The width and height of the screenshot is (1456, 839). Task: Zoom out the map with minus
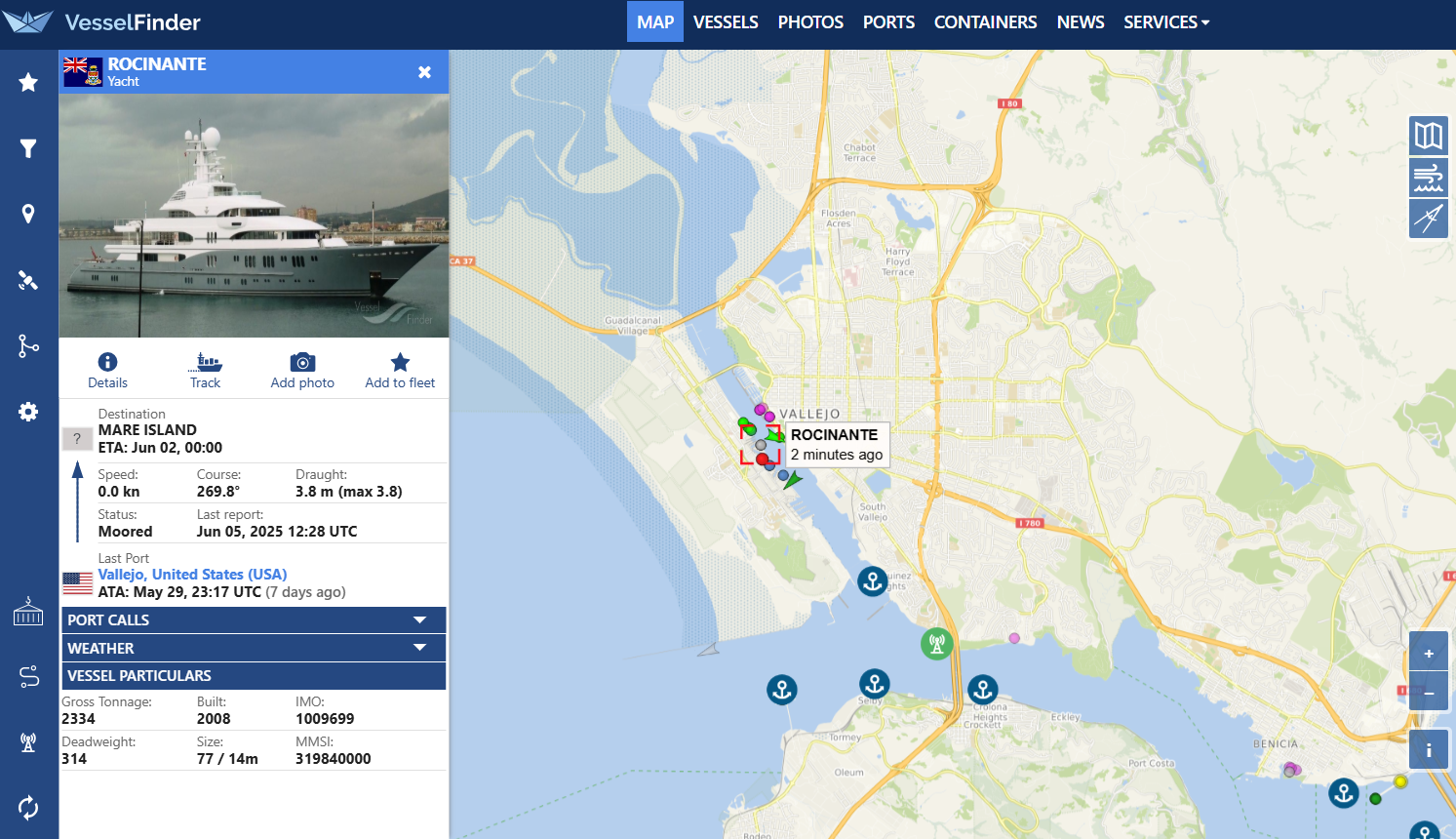[1428, 693]
